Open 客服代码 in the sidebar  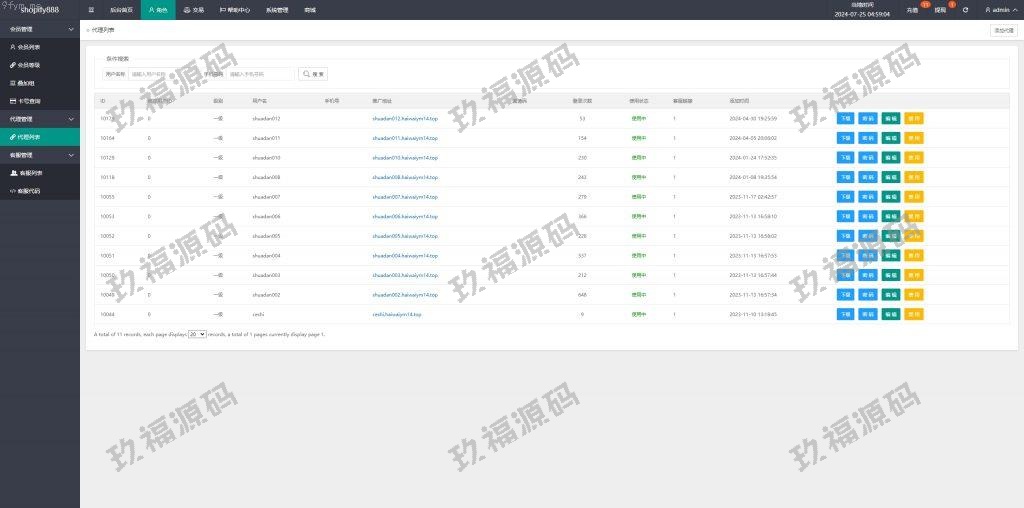click(30, 190)
